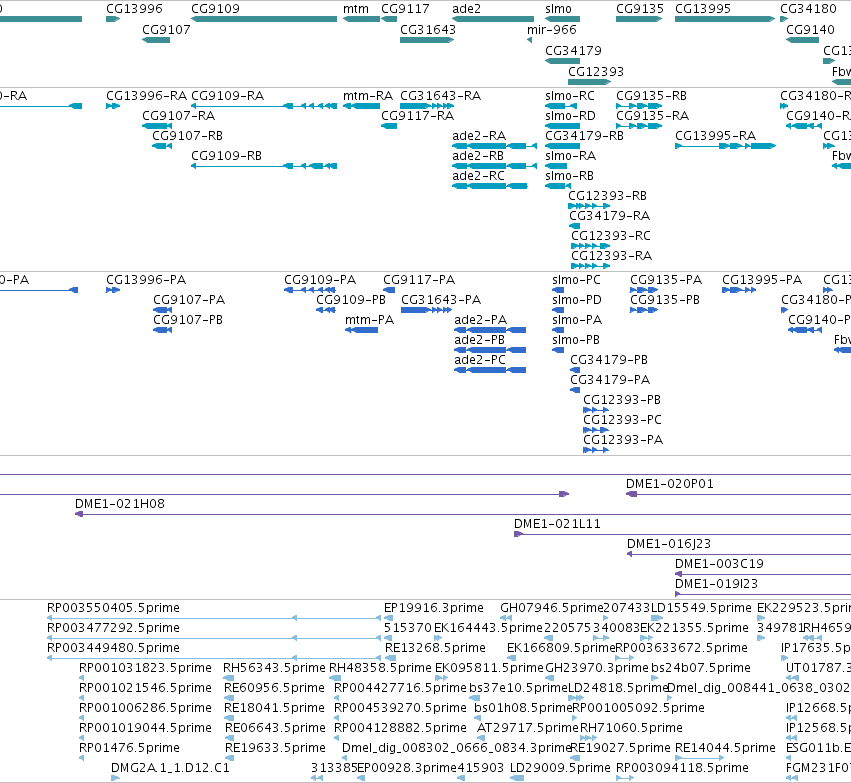Screen dimensions: 851x783
Task: Click transcript CG31643-RA label
Action: (441, 96)
